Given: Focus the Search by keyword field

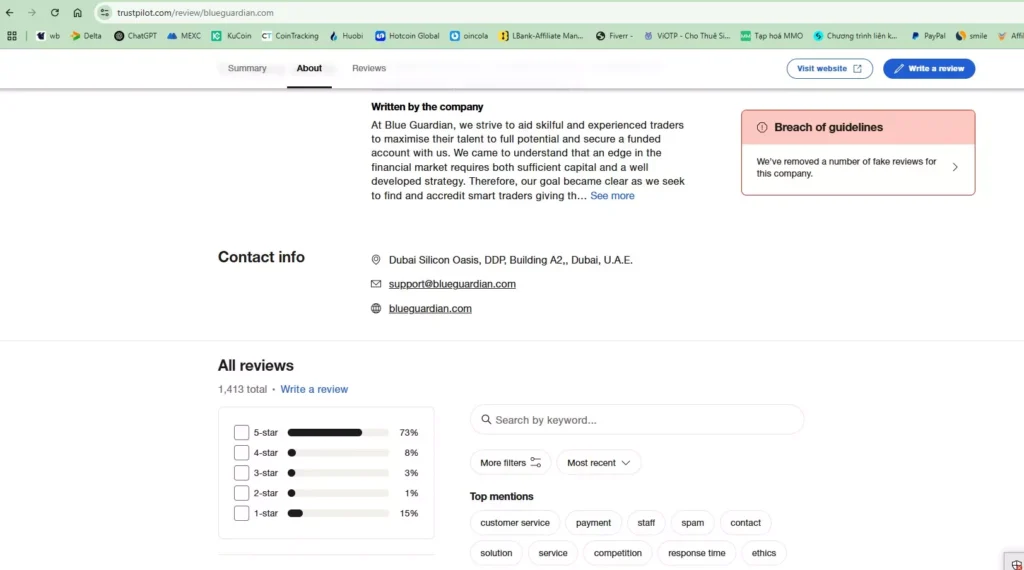Looking at the screenshot, I should tap(637, 419).
